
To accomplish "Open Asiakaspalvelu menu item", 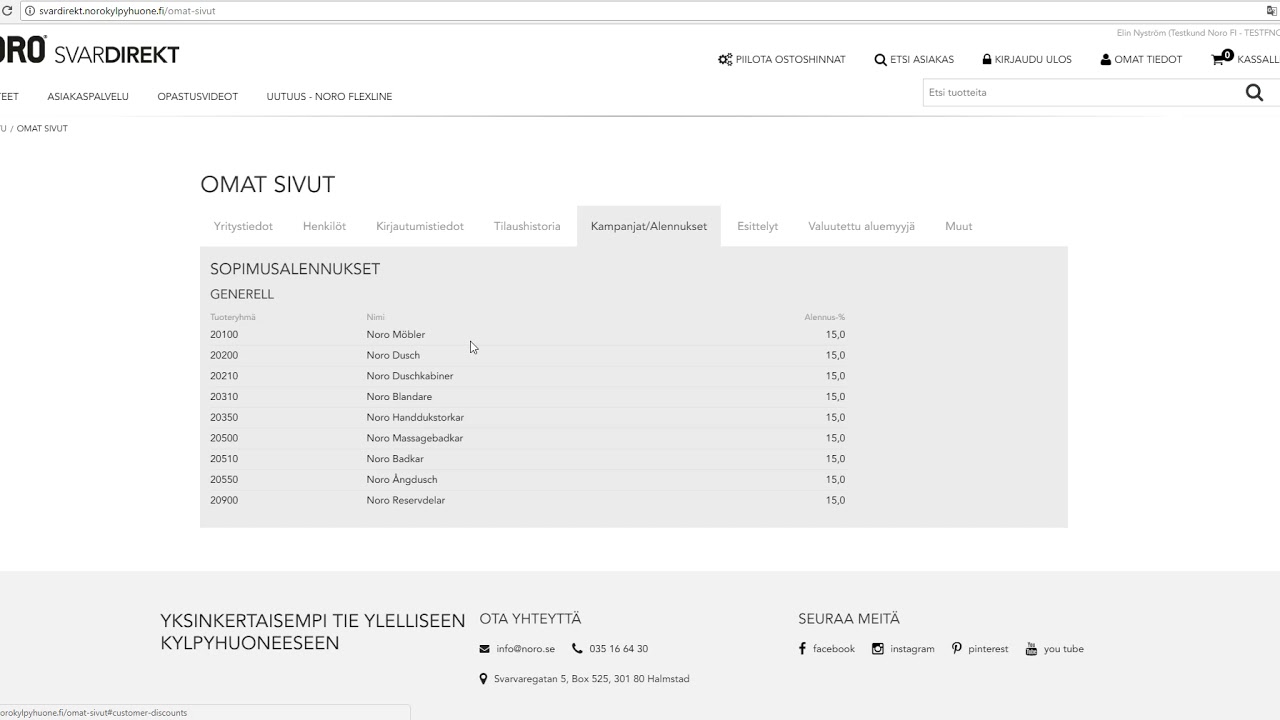I will coord(88,97).
